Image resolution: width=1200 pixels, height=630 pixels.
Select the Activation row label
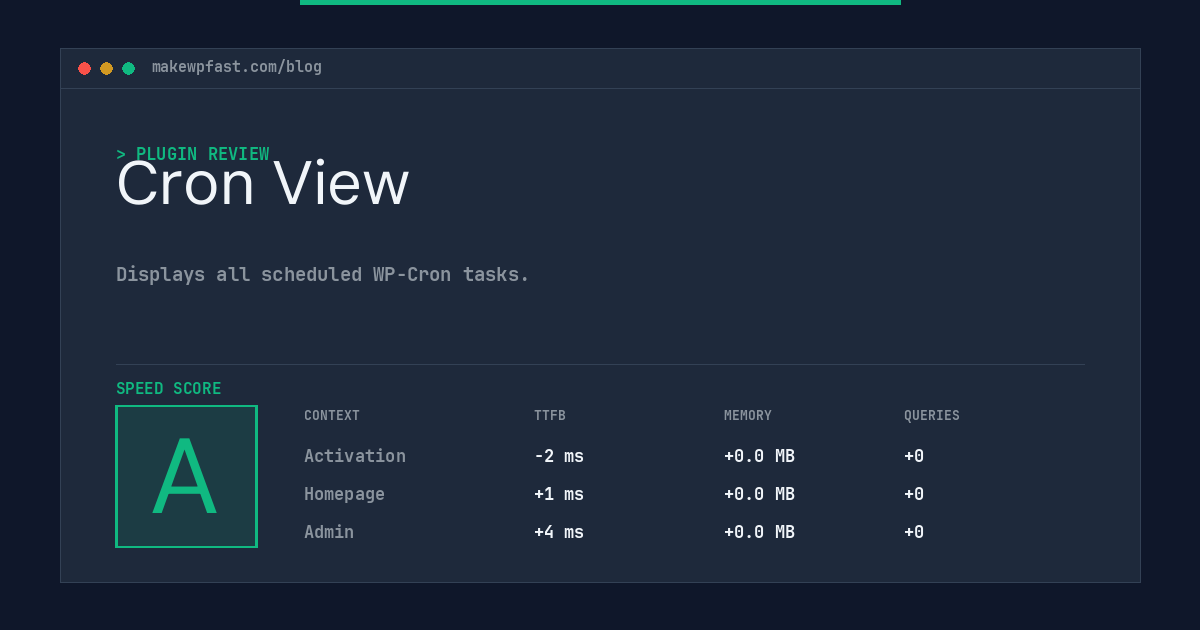(x=355, y=456)
